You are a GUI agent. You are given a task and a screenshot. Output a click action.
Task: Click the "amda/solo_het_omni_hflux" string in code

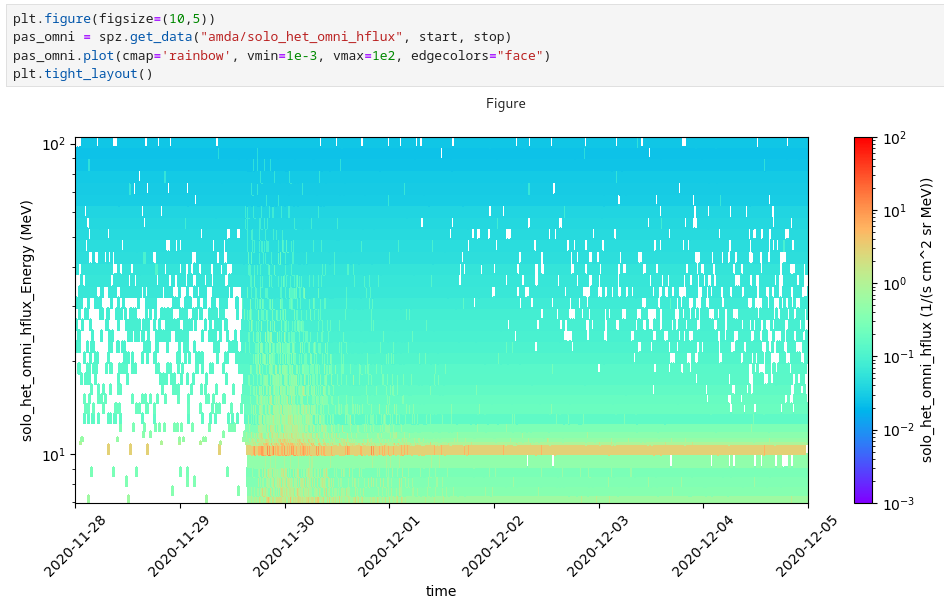301,37
